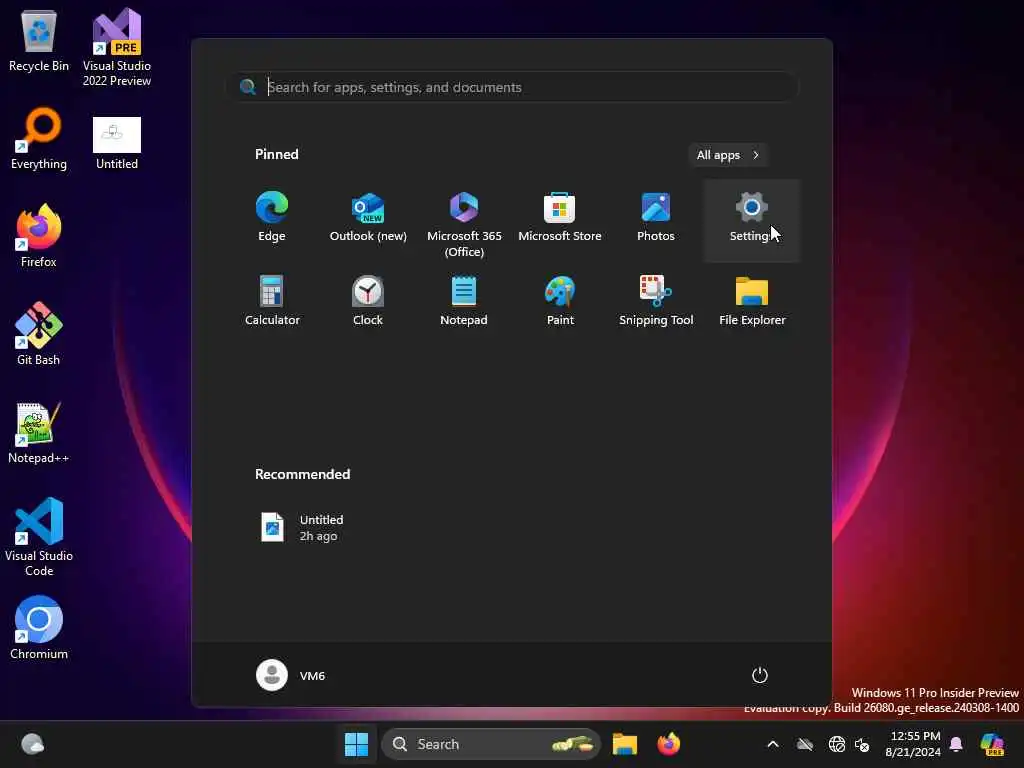
Task: Open Firefox from the taskbar
Action: tap(668, 744)
